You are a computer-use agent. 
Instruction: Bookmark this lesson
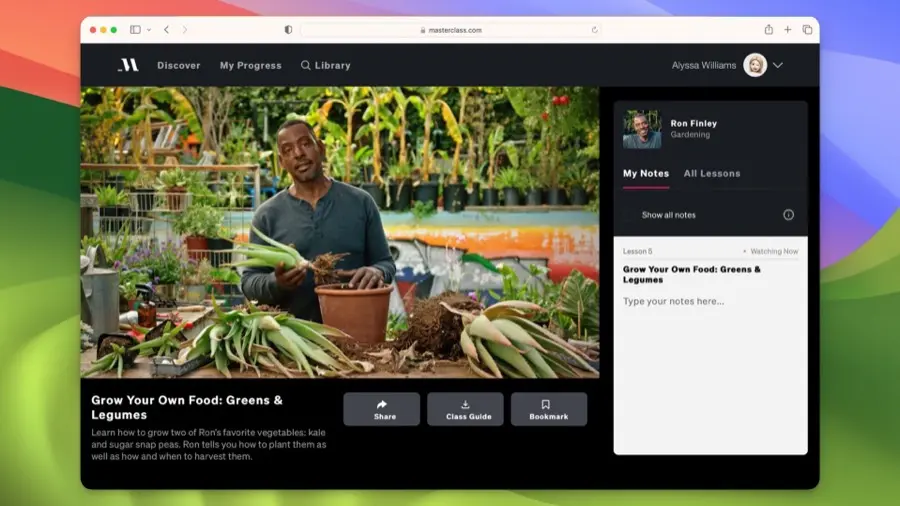[x=548, y=409]
